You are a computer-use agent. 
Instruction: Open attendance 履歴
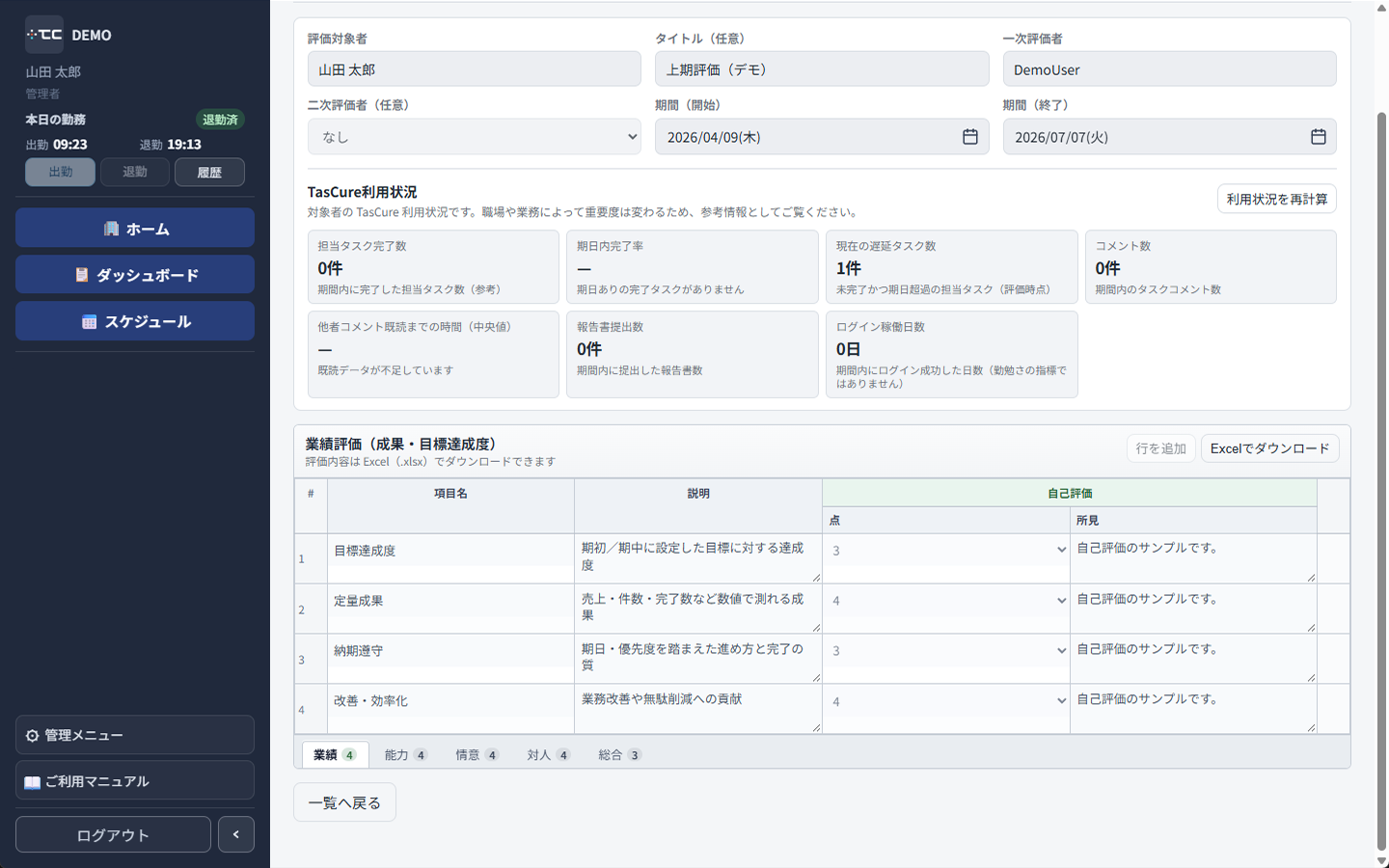pos(209,172)
